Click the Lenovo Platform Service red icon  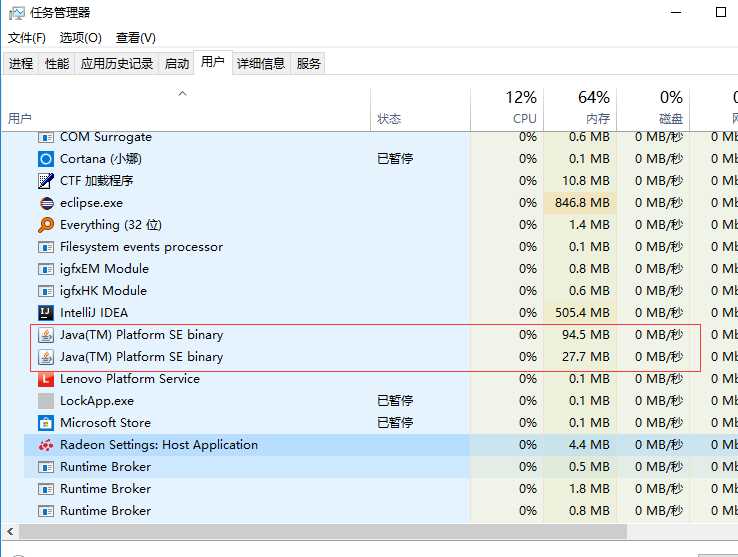[46, 379]
